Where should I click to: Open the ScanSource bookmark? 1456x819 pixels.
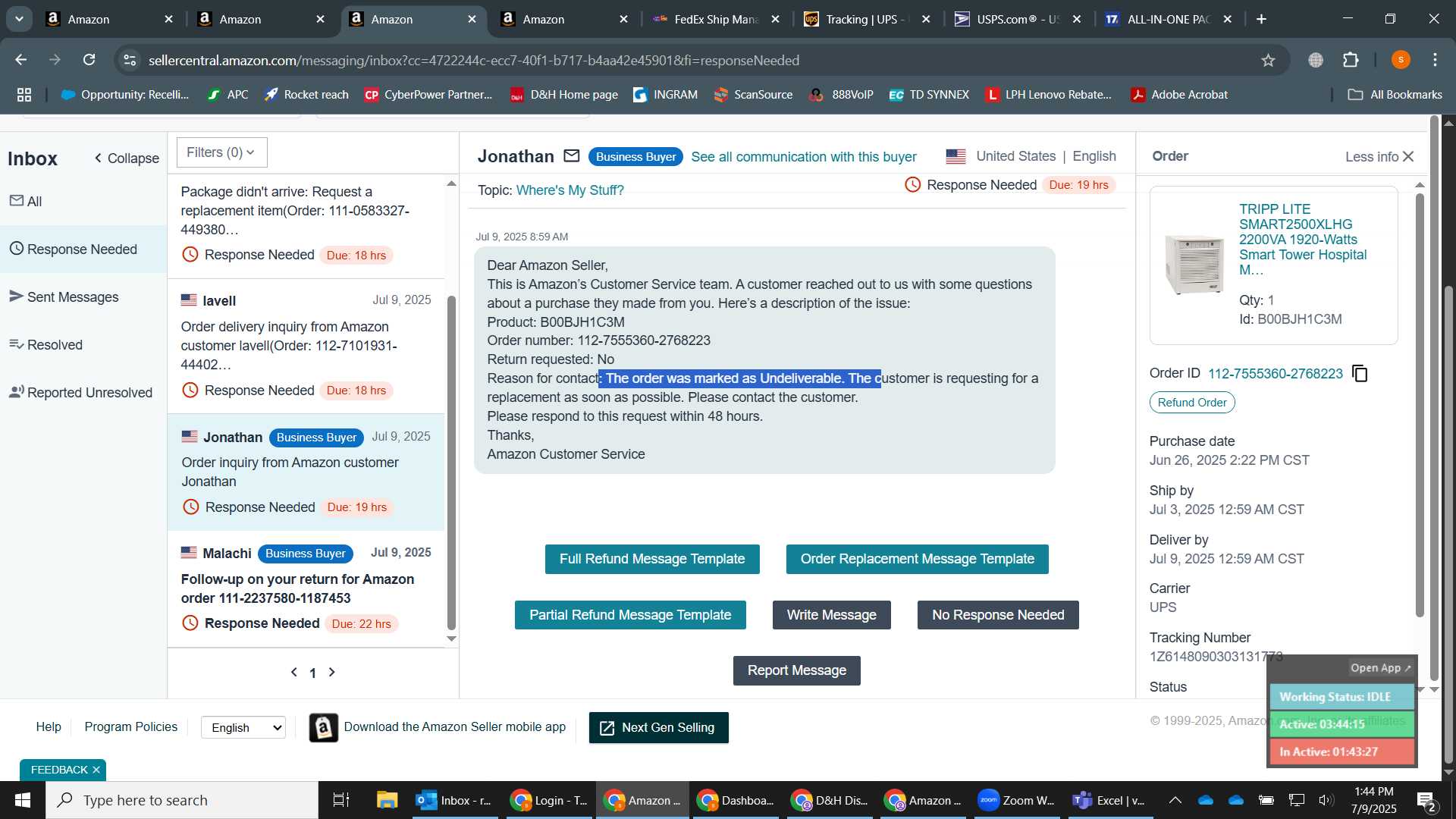pyautogui.click(x=754, y=95)
